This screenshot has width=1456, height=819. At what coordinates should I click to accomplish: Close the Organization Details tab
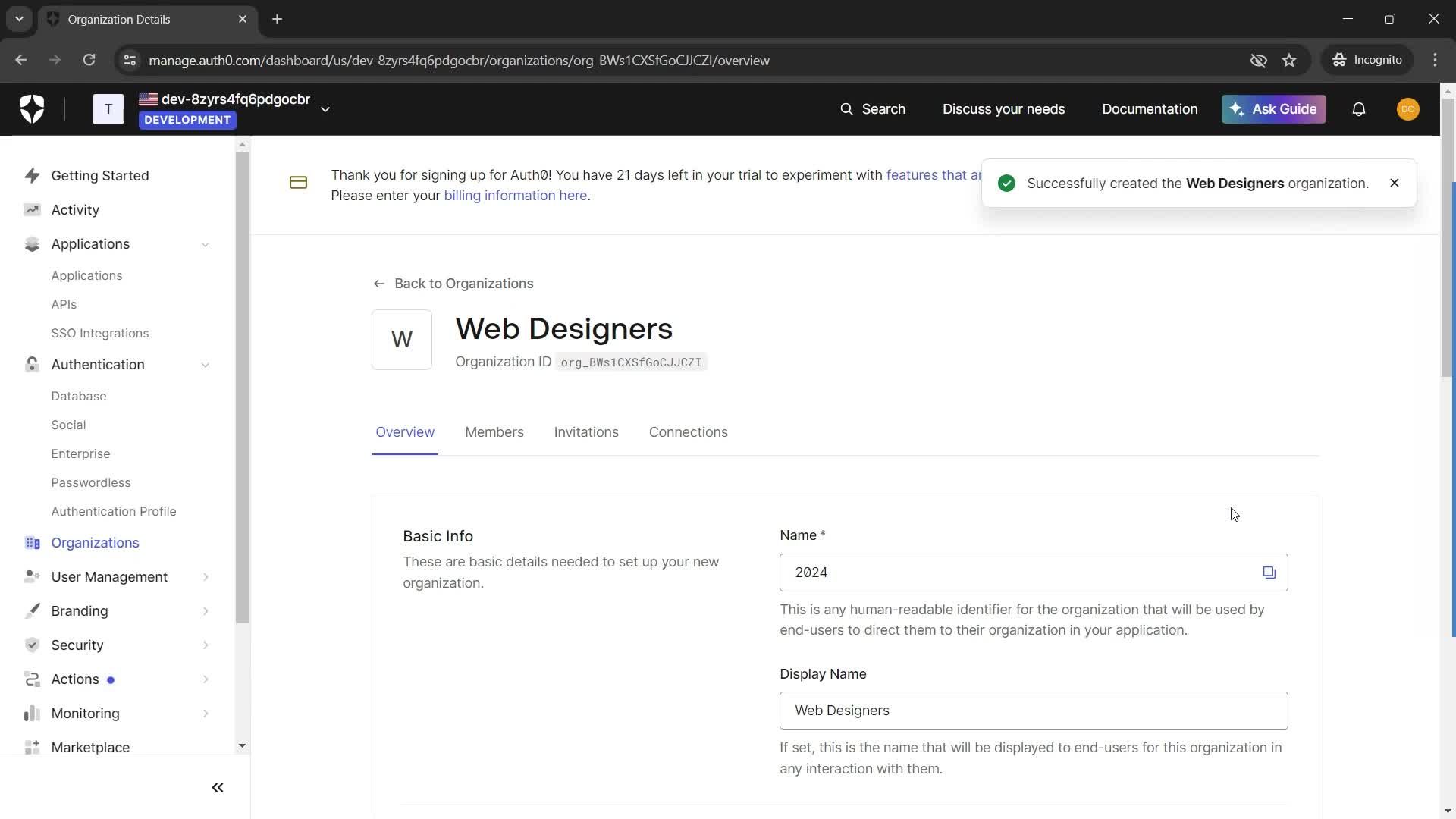tap(243, 19)
